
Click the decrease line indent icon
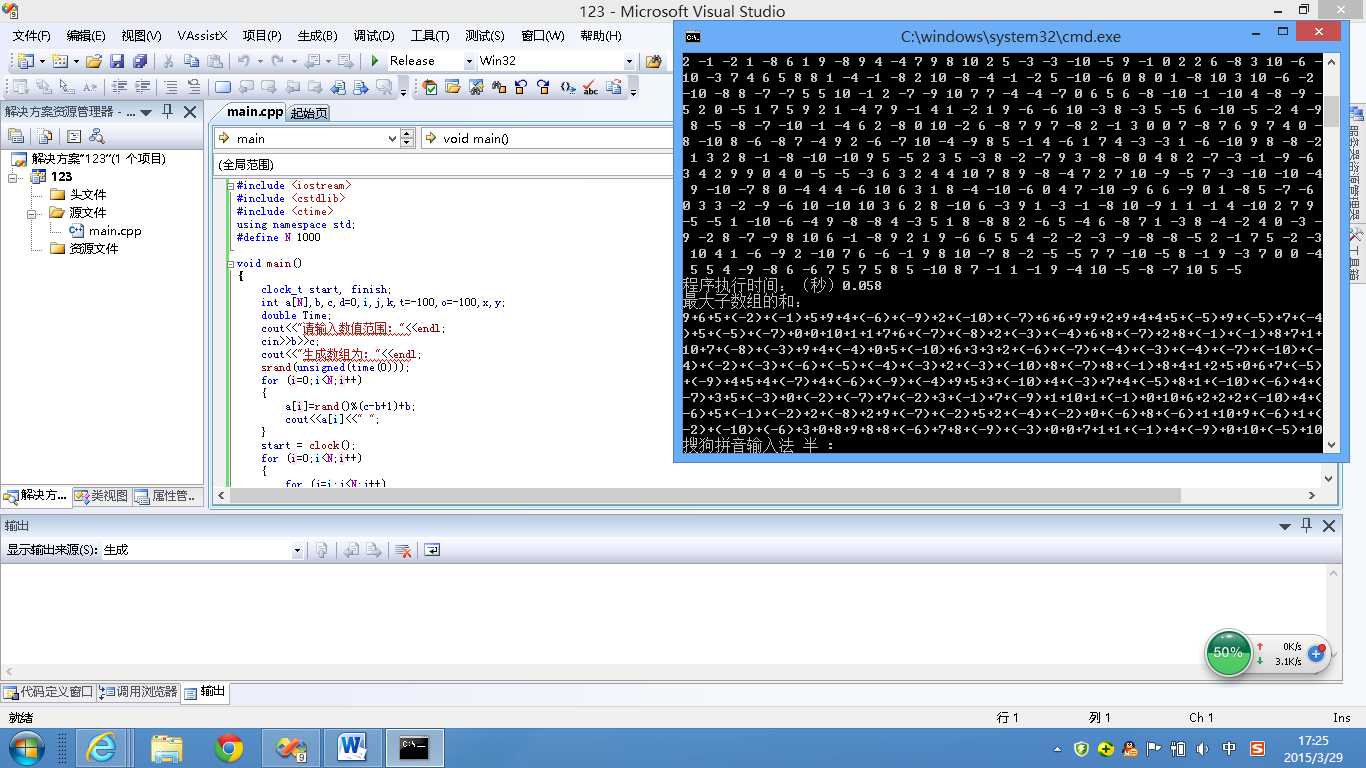[x=119, y=87]
